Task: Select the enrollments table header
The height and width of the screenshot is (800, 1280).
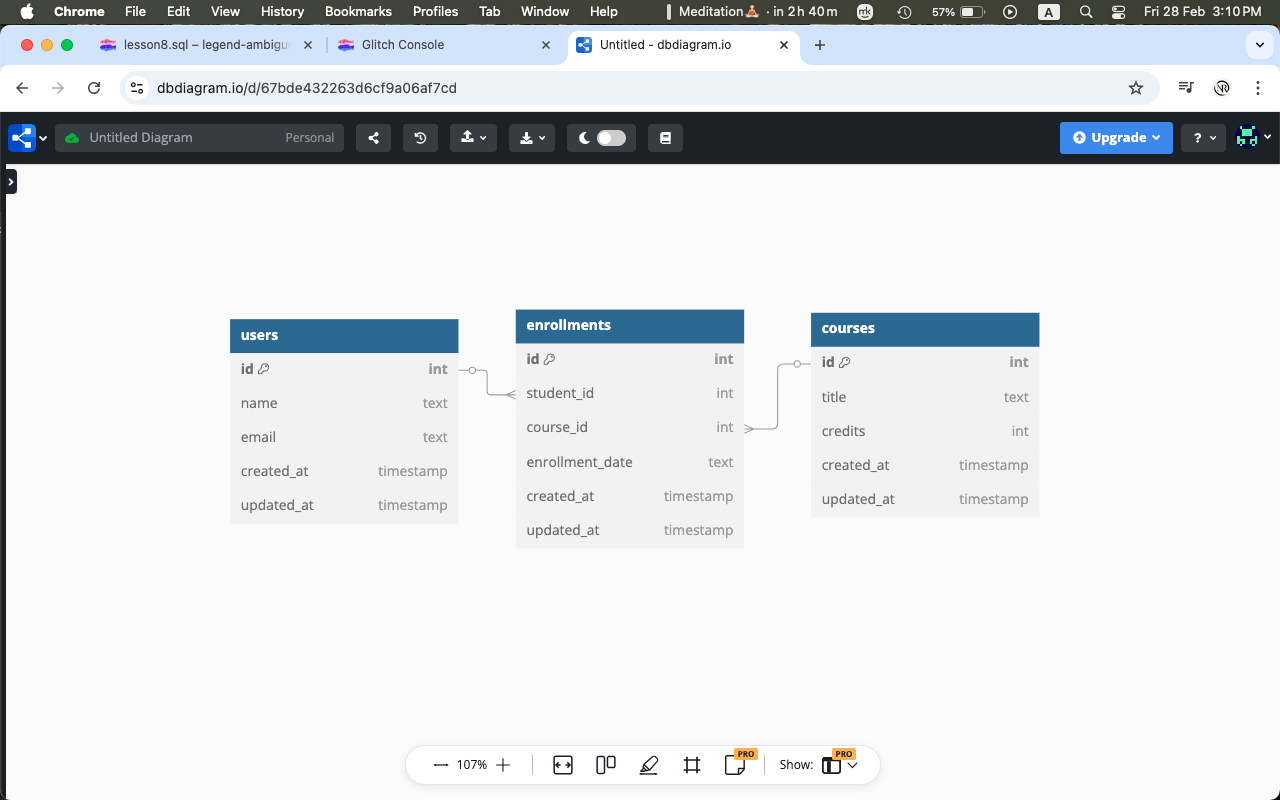Action: [629, 326]
